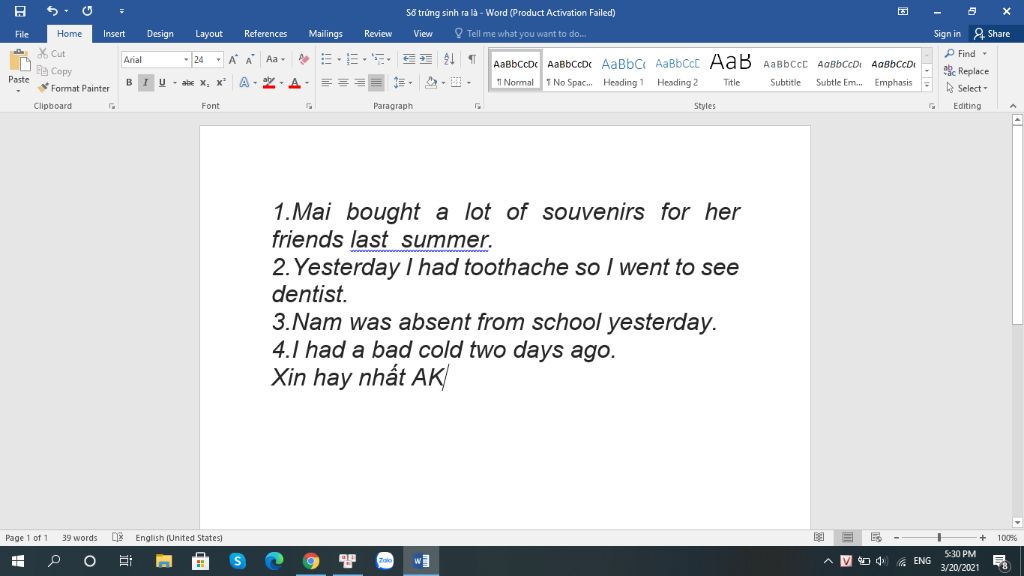Viewport: 1024px width, 576px height.
Task: Undo the last action
Action: point(52,11)
